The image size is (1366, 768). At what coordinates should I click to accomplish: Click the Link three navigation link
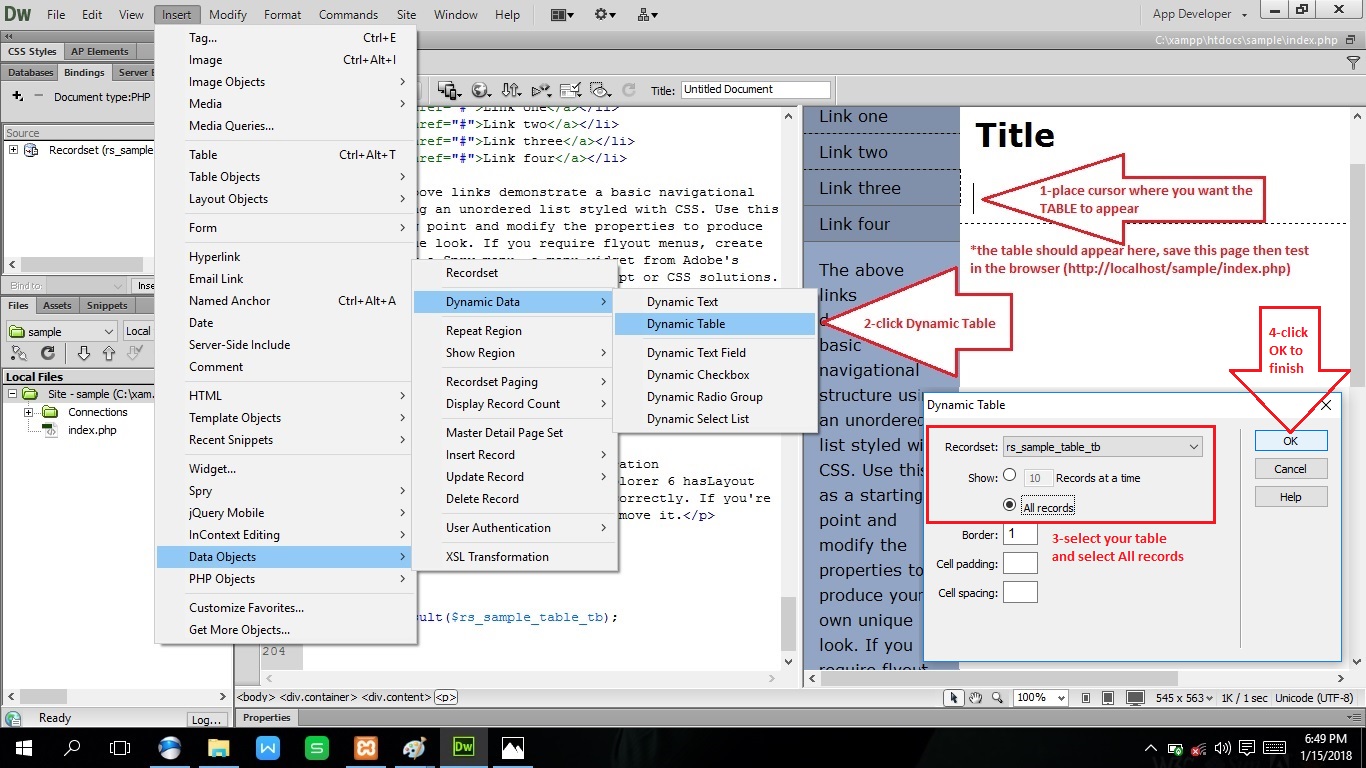click(860, 188)
